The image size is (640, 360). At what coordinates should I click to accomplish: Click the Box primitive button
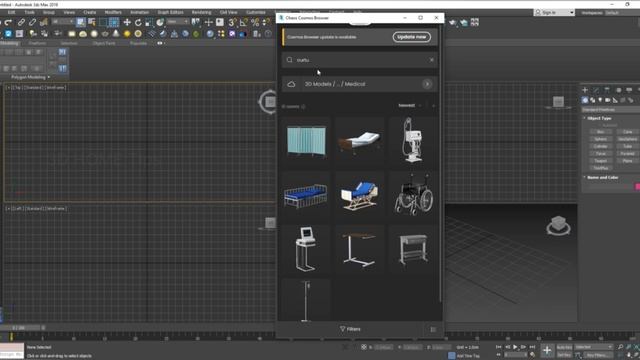[600, 132]
